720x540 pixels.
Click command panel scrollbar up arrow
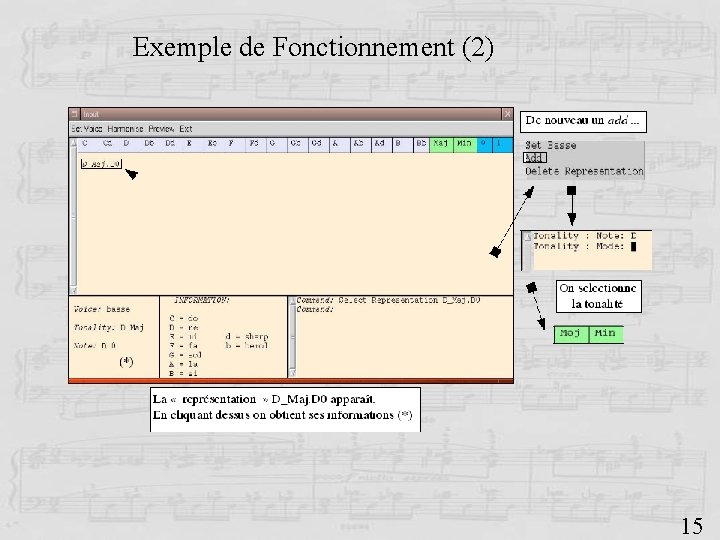tap(292, 301)
